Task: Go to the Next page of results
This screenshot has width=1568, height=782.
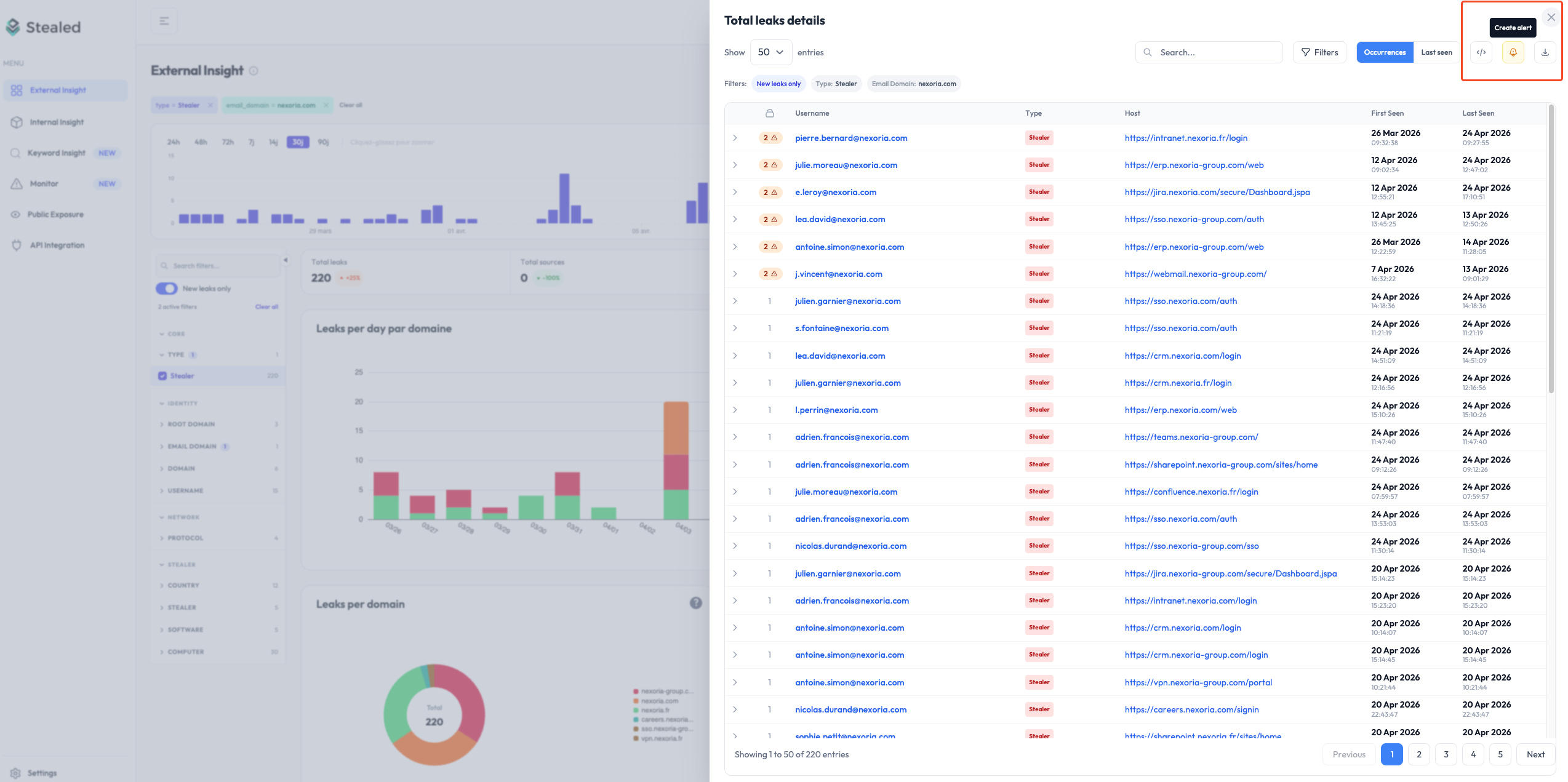Action: pos(1536,754)
